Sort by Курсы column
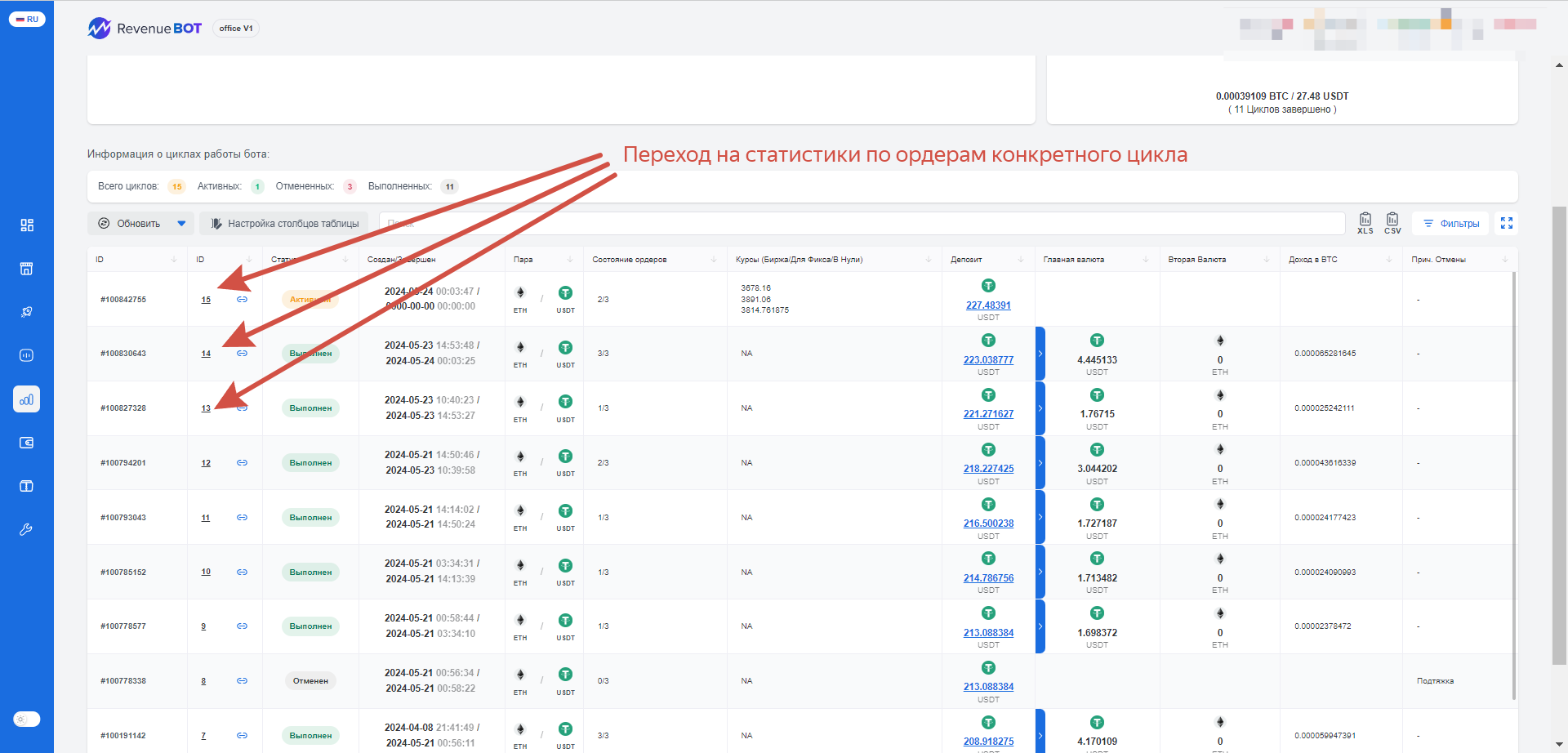 tap(834, 260)
